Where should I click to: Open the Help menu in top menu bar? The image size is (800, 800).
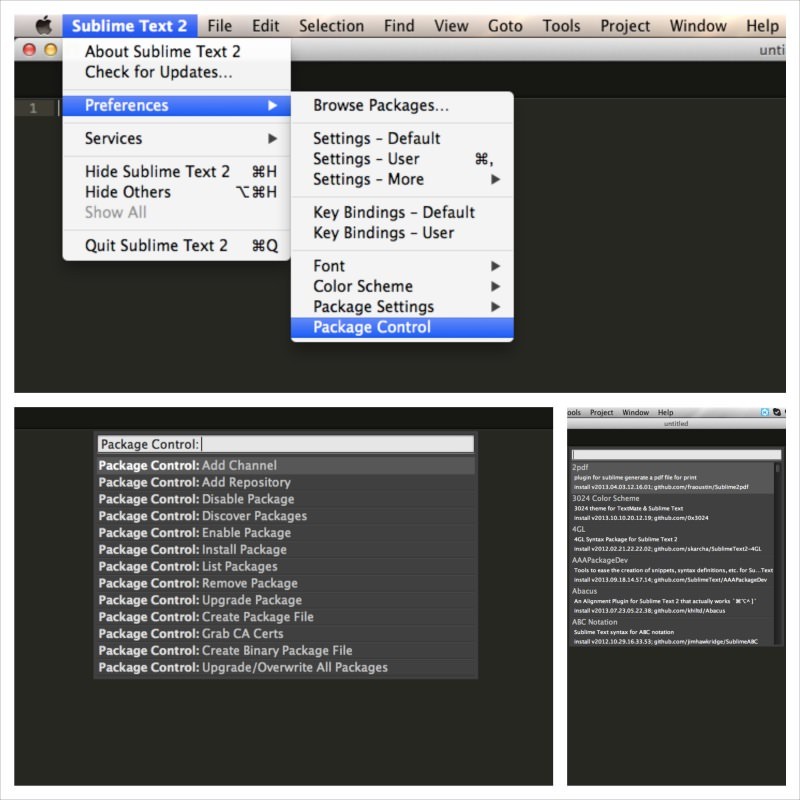[762, 26]
